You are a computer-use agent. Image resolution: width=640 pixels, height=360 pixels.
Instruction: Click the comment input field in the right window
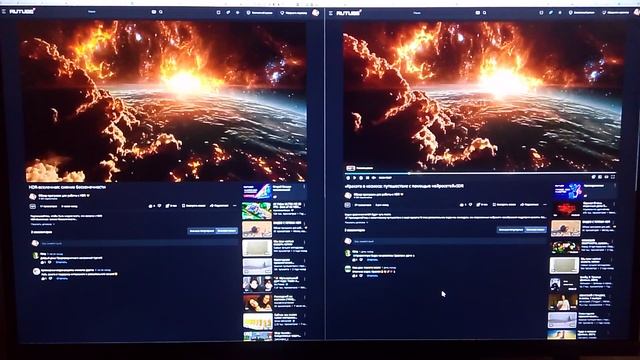tap(449, 242)
